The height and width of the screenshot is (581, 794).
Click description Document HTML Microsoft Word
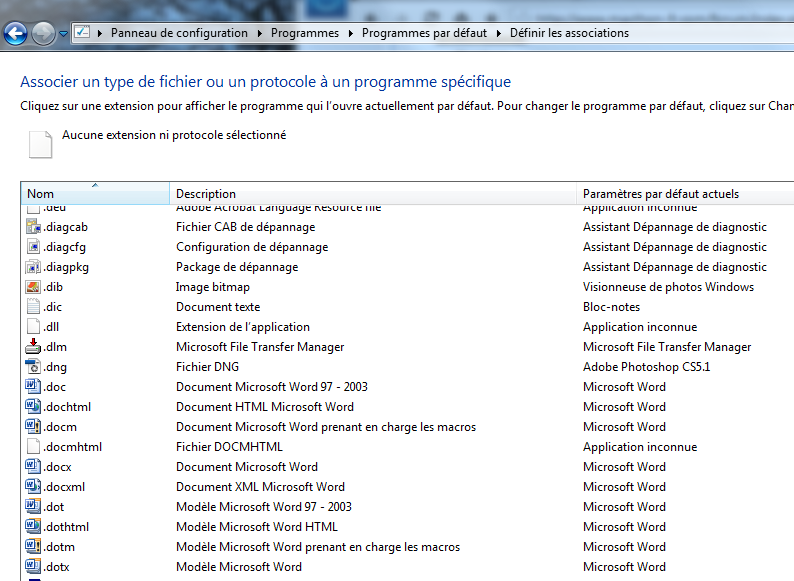tap(265, 407)
